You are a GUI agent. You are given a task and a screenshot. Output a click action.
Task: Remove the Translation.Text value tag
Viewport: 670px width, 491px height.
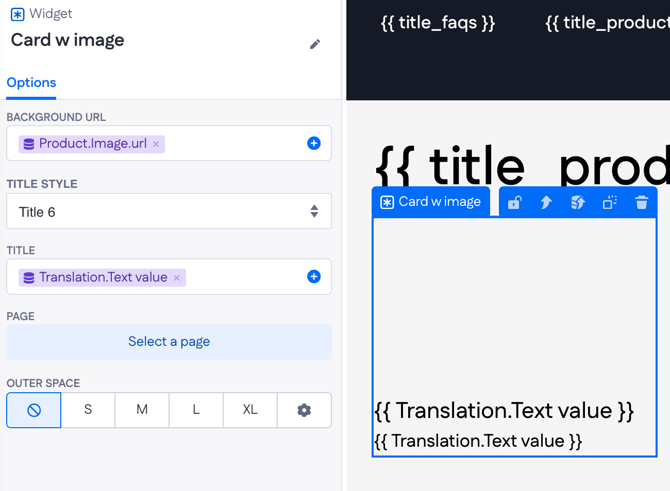177,278
